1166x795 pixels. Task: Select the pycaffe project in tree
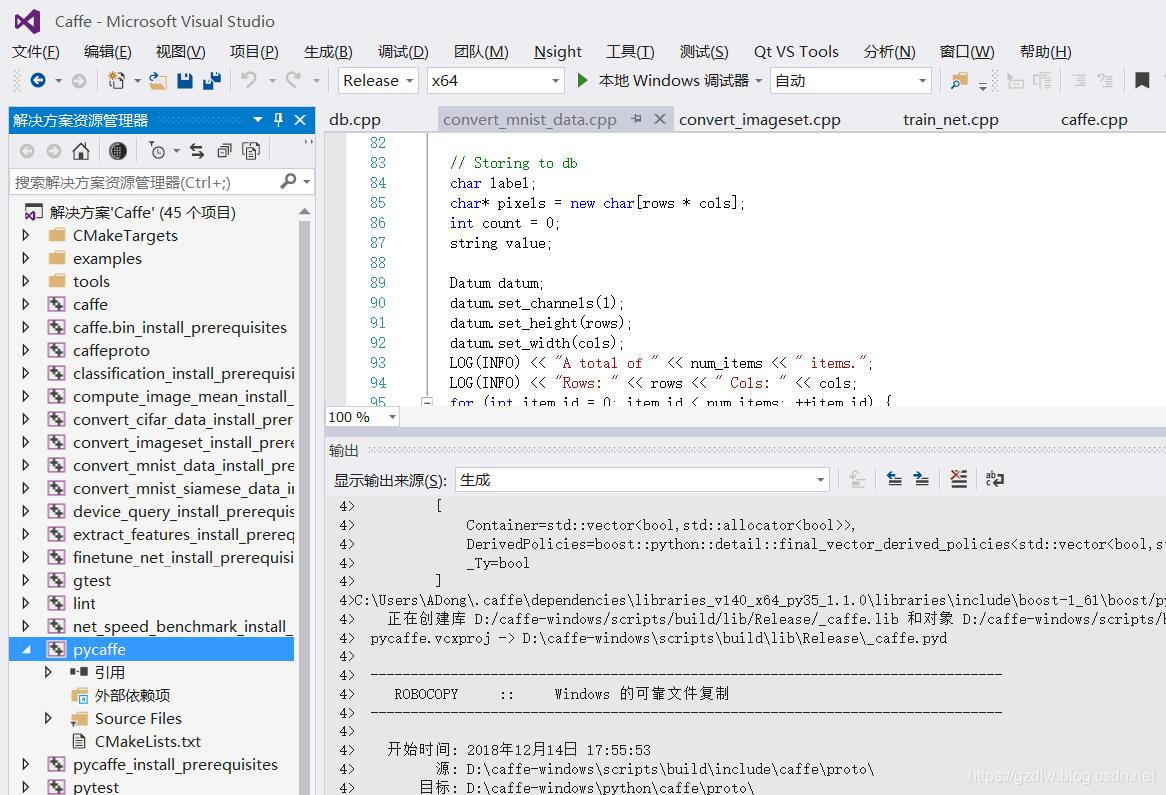point(99,650)
